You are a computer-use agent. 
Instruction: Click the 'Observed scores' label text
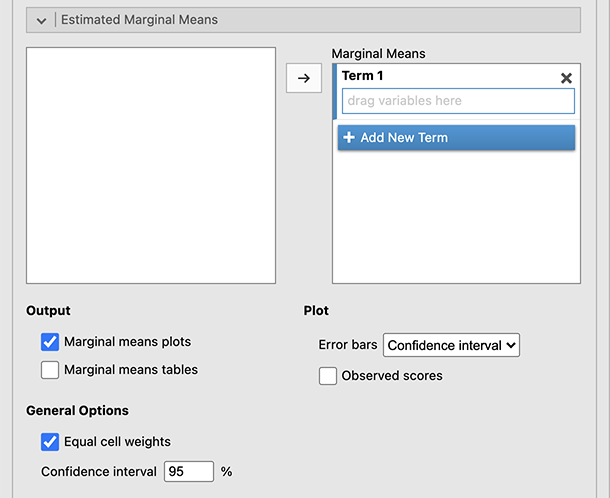pos(392,376)
